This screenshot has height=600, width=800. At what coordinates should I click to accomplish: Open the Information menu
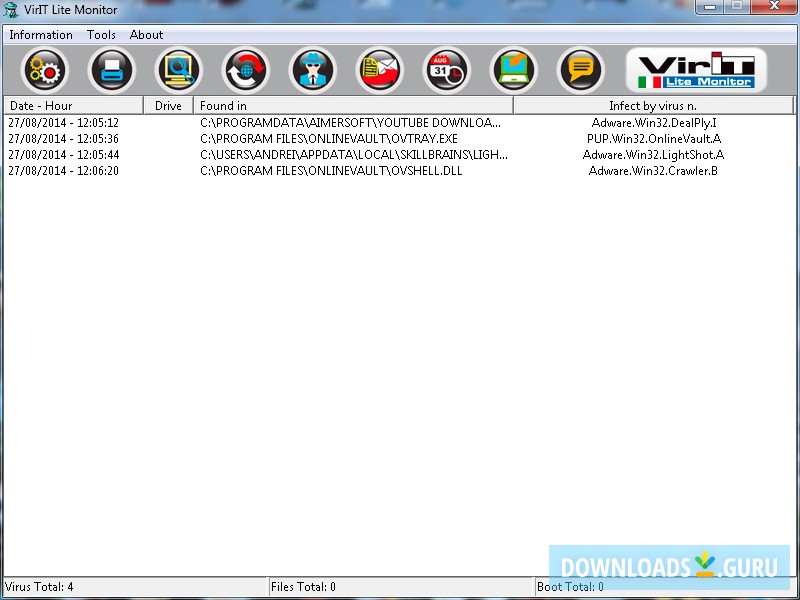click(41, 35)
